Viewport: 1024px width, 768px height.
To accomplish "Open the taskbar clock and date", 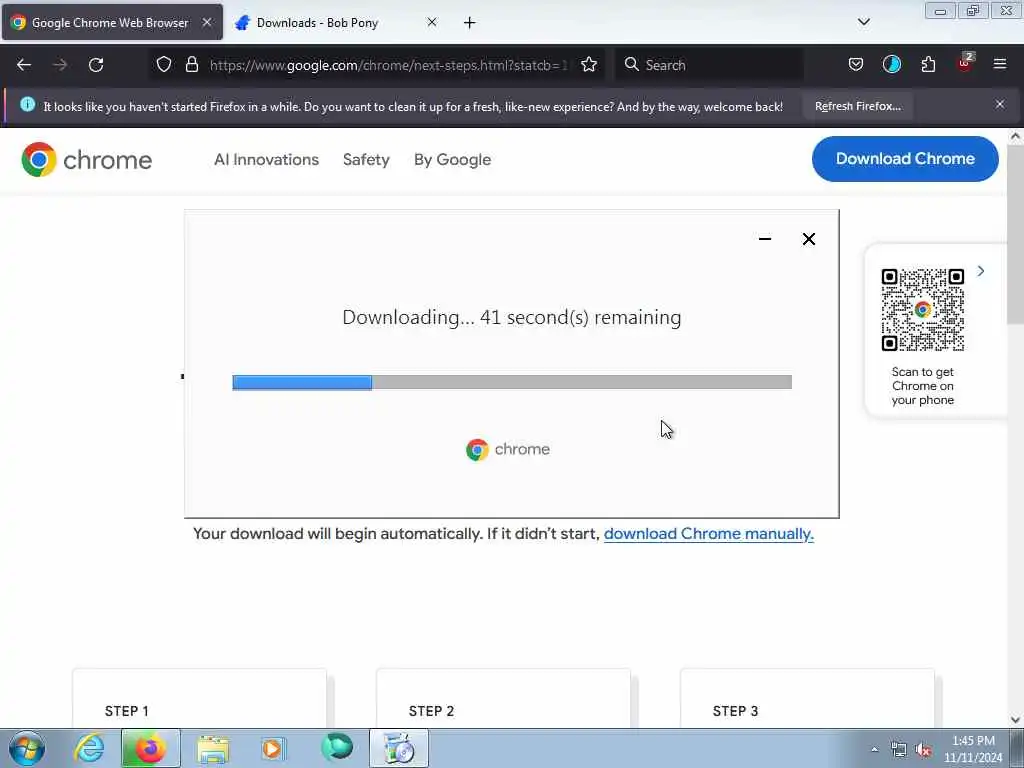I will (x=973, y=749).
